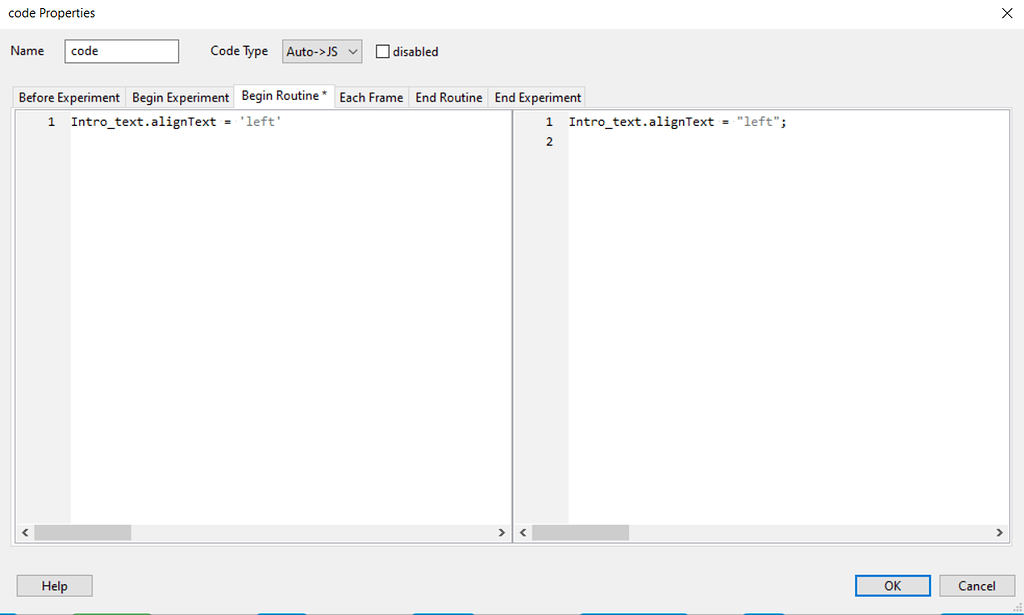The image size is (1024, 615).
Task: Click the Help button
Action: 54,585
